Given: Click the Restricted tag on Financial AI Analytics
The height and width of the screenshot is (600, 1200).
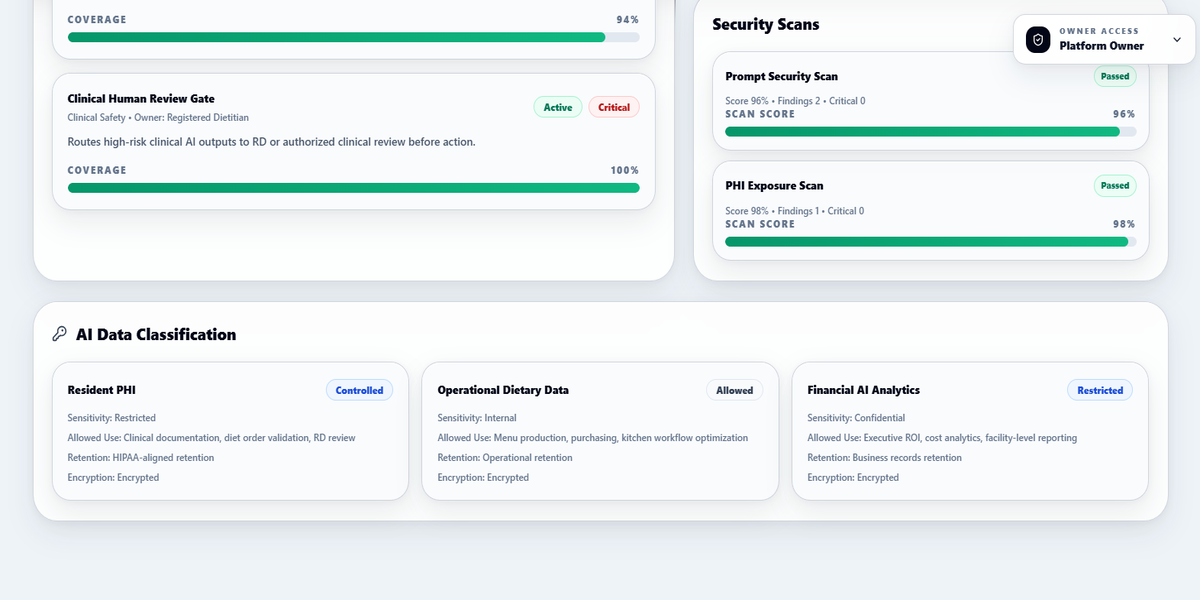Looking at the screenshot, I should point(1100,390).
